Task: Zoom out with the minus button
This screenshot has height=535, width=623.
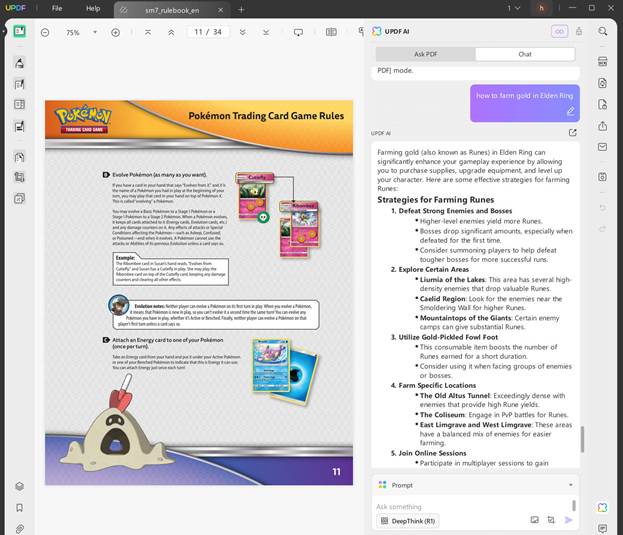Action: [x=45, y=33]
